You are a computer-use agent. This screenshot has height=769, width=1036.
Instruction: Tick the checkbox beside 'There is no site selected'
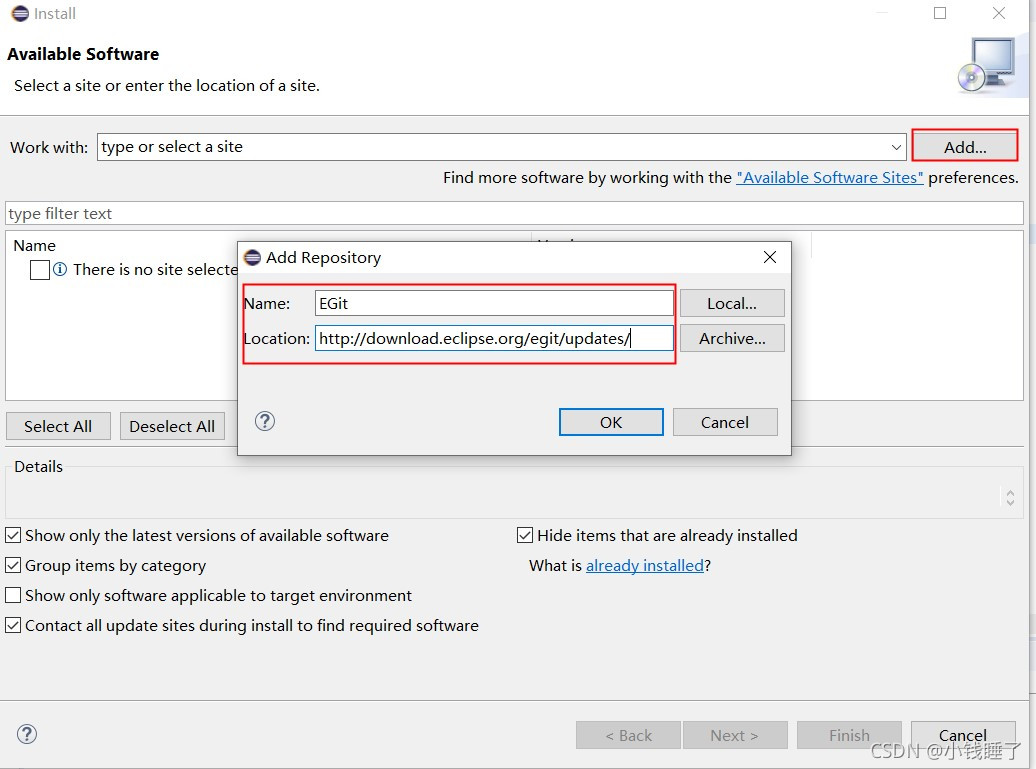coord(40,270)
